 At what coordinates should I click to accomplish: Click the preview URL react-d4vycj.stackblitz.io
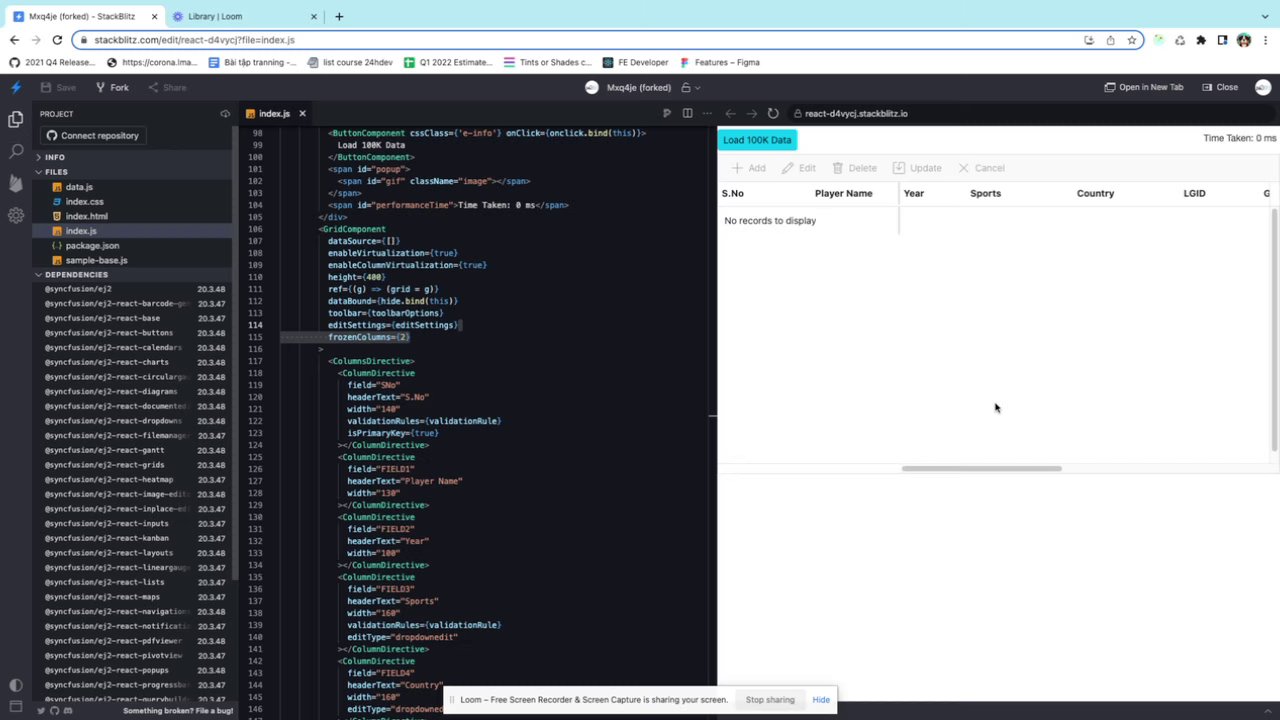coord(856,113)
